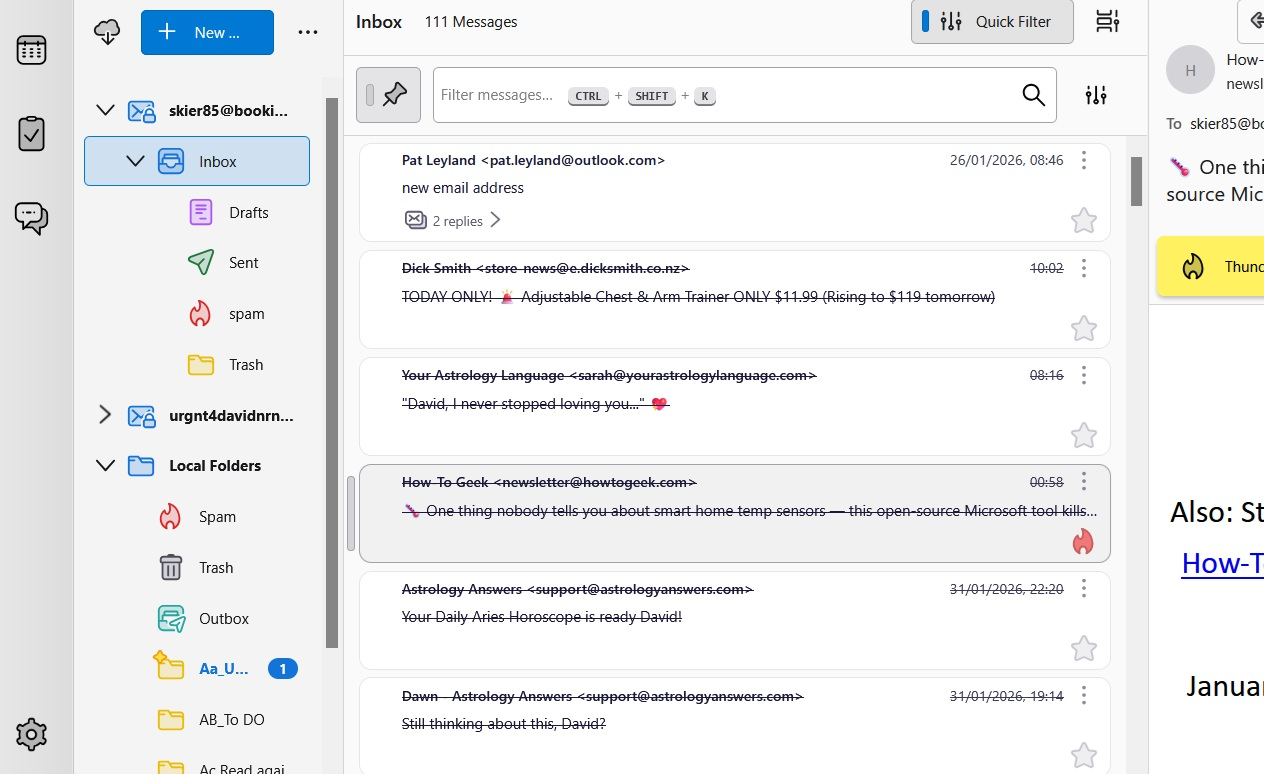Toggle the pin to keep filters applied
1264x774 pixels.
[x=389, y=95]
